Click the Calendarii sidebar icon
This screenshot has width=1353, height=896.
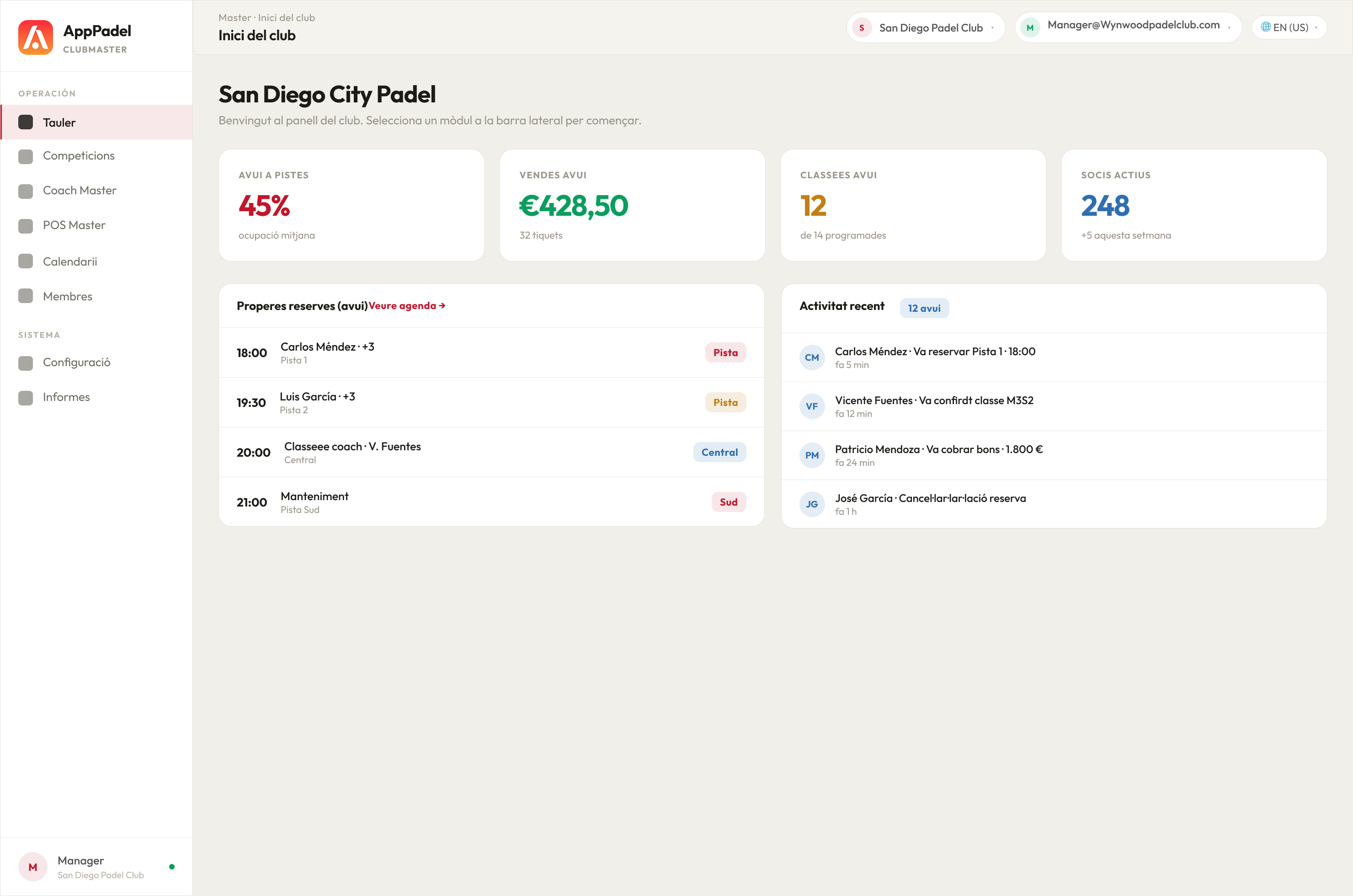[x=26, y=261]
